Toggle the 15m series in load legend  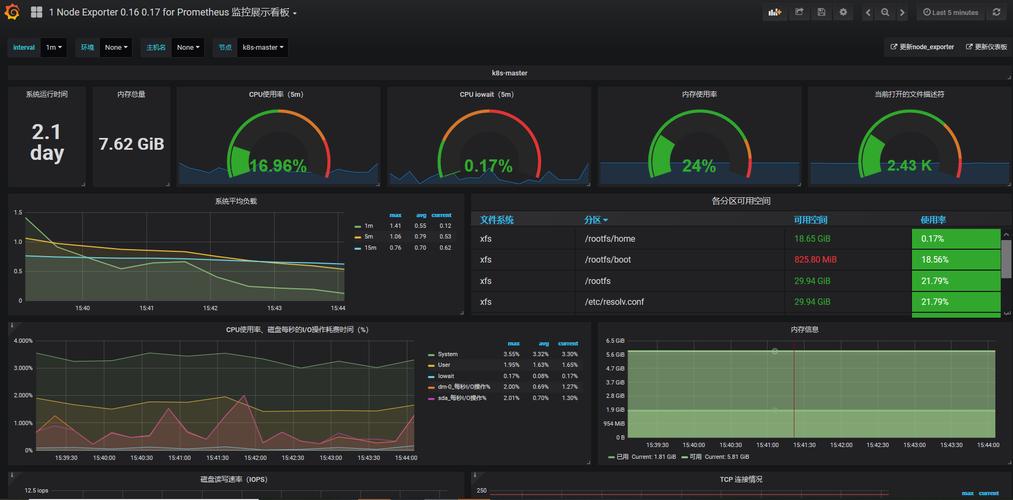point(368,247)
